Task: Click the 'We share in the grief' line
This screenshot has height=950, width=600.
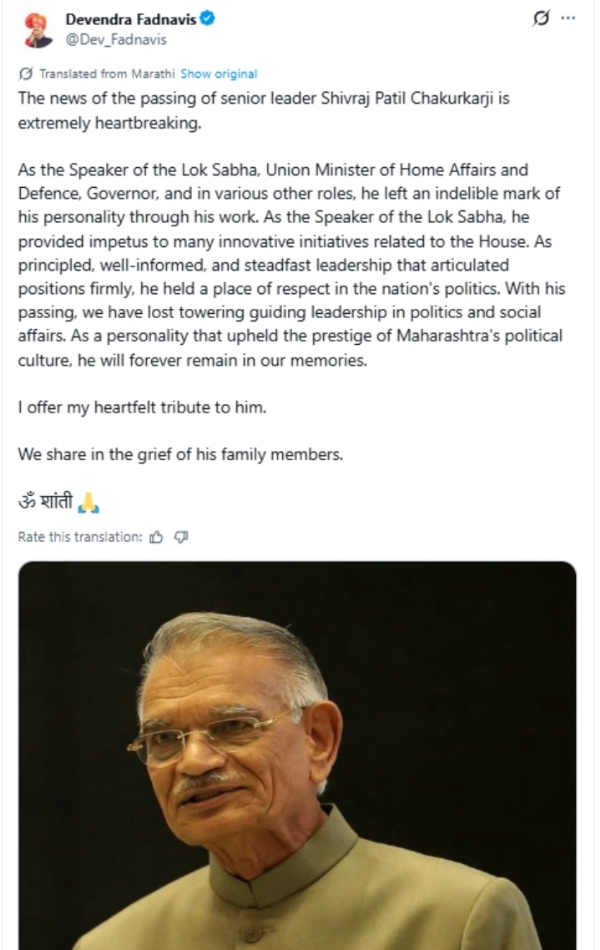Action: pos(180,454)
